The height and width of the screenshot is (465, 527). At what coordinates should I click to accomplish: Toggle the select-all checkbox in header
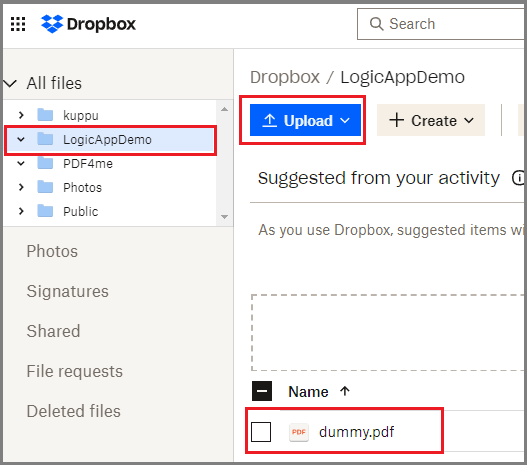(x=262, y=391)
